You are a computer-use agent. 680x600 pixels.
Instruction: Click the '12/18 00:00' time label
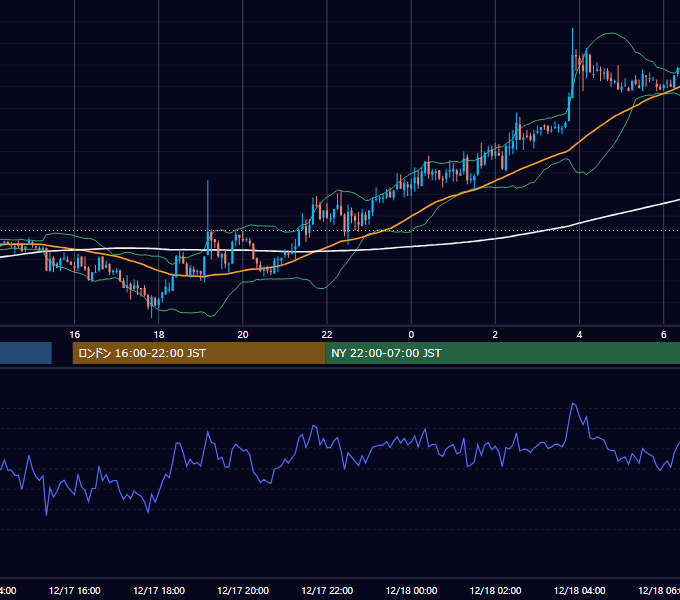(x=411, y=590)
